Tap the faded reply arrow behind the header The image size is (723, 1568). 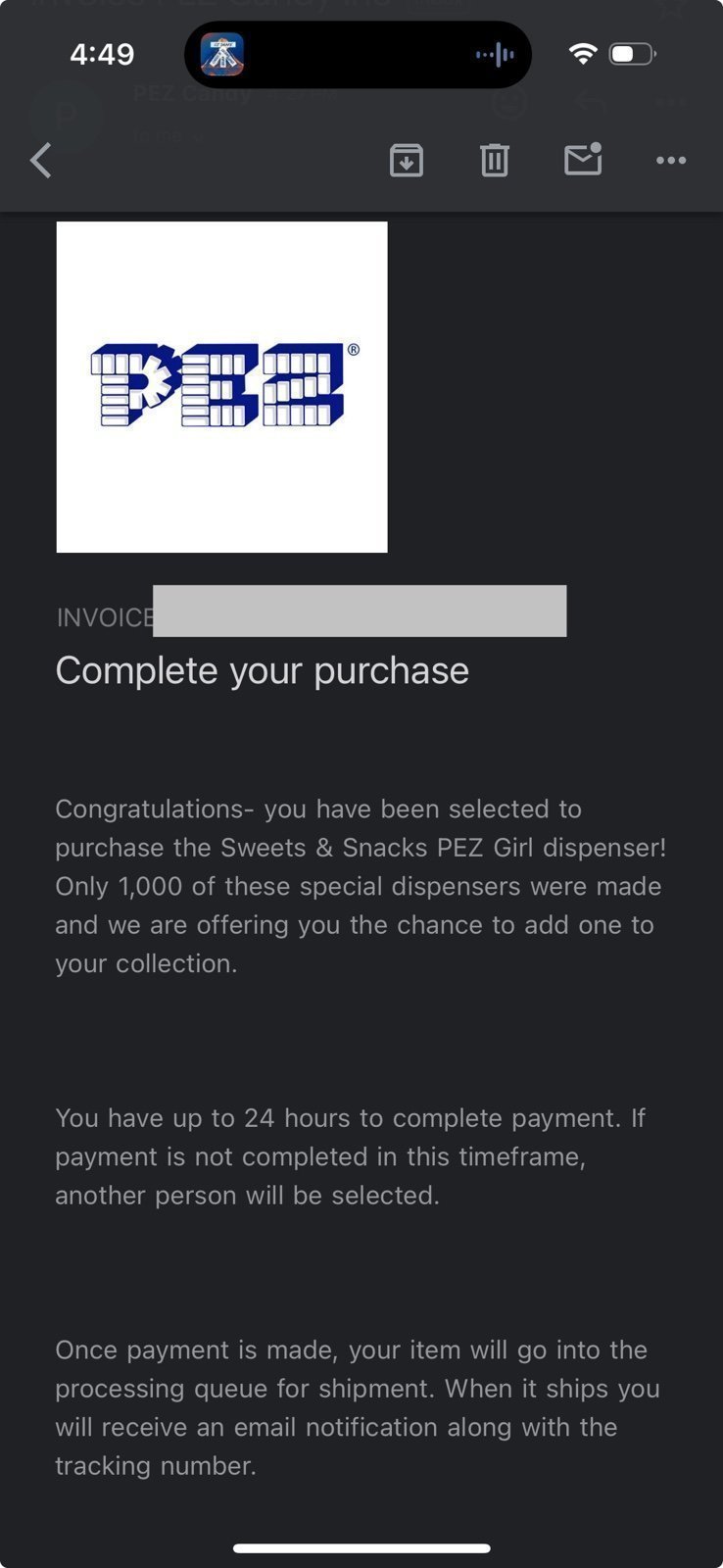(x=590, y=101)
